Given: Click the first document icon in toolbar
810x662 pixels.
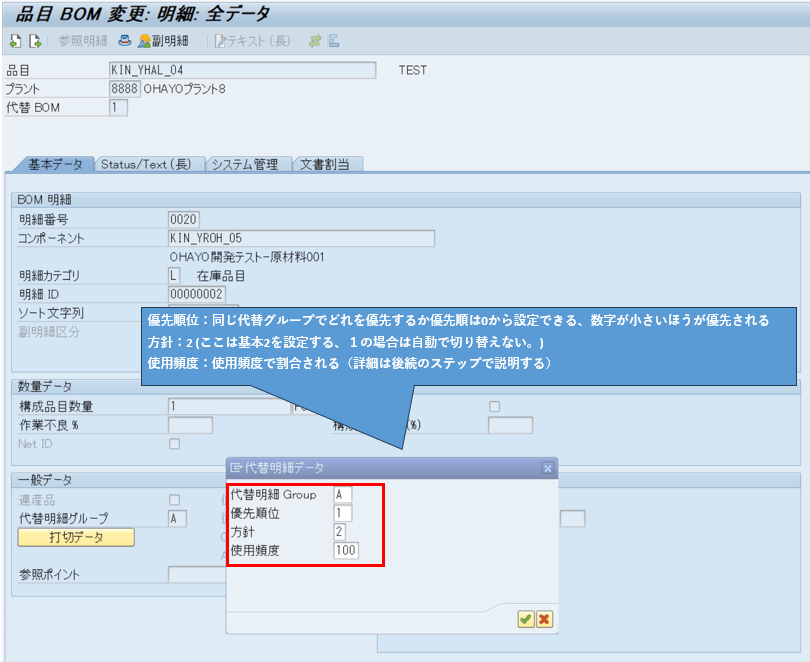Looking at the screenshot, I should (x=15, y=41).
